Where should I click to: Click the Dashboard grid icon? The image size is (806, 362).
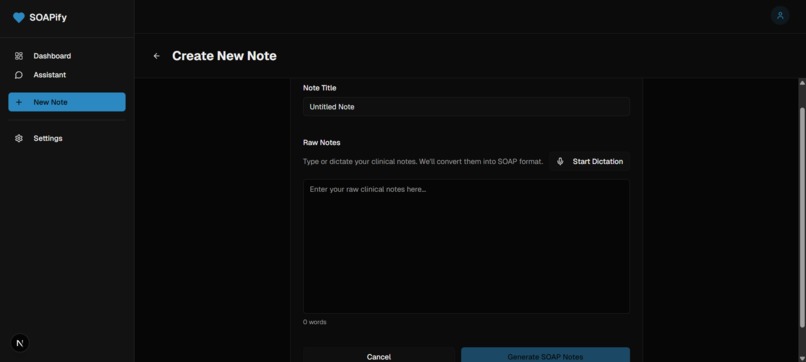(19, 56)
